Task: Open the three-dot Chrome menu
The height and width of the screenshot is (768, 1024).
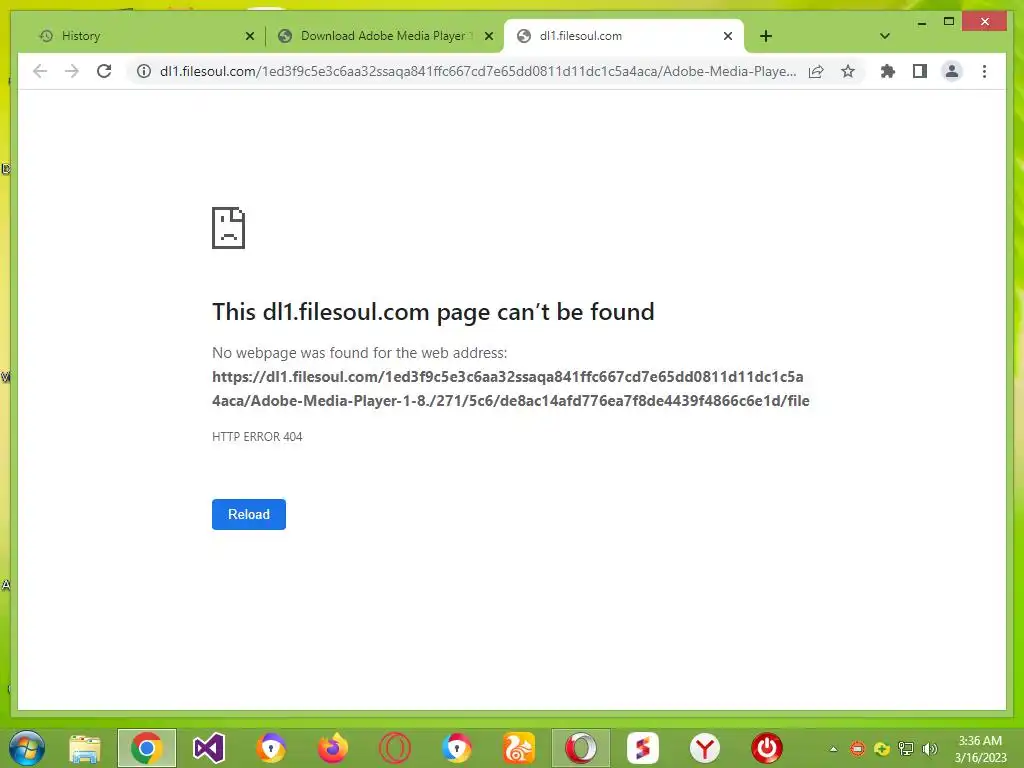Action: click(984, 71)
